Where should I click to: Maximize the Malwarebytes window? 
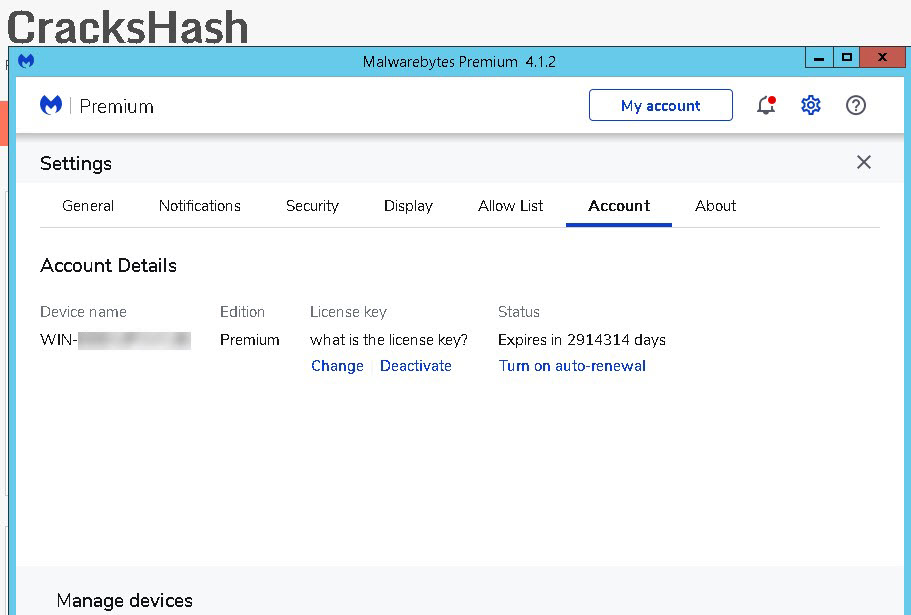coord(847,57)
